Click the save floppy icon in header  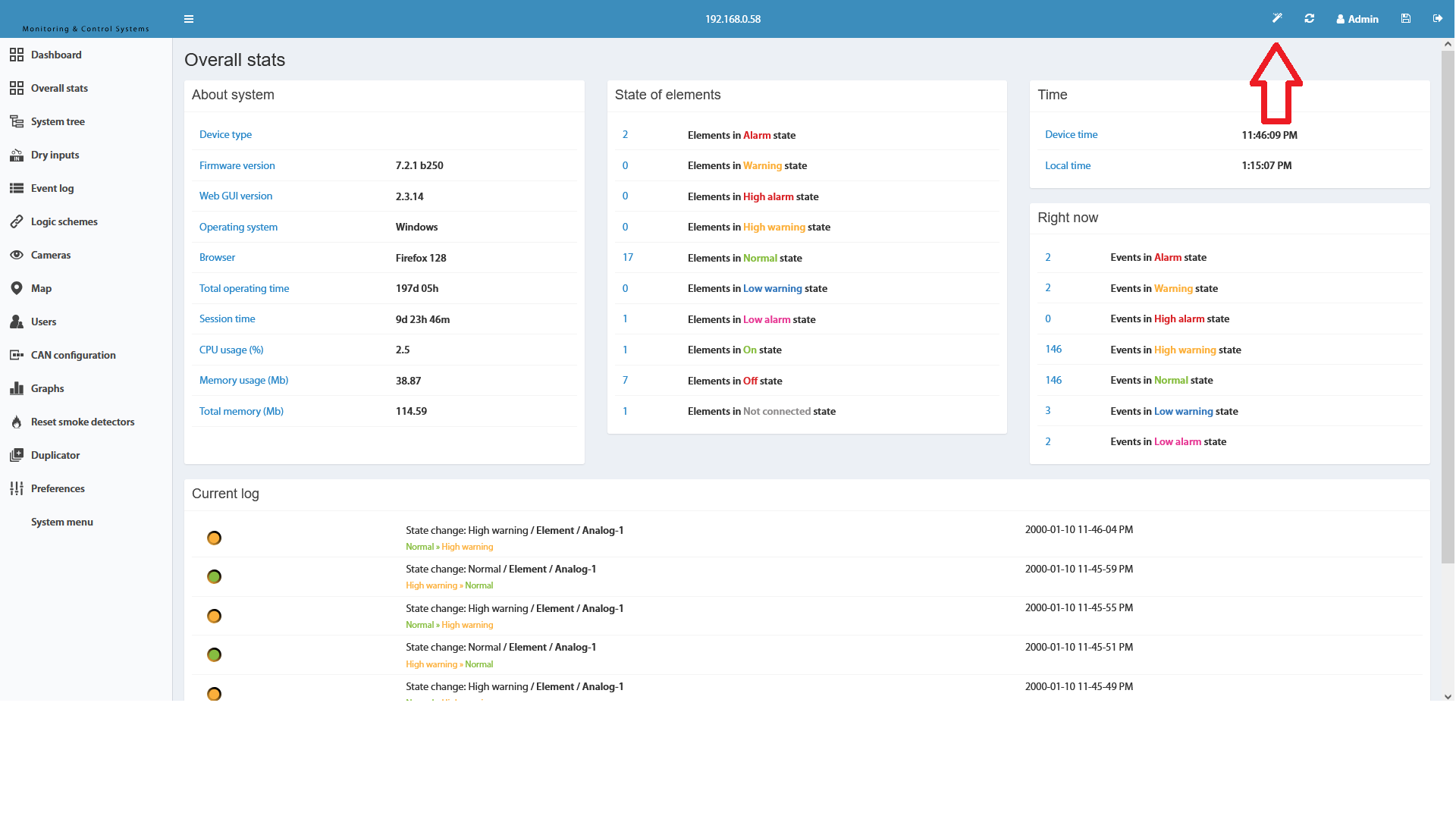(x=1406, y=18)
